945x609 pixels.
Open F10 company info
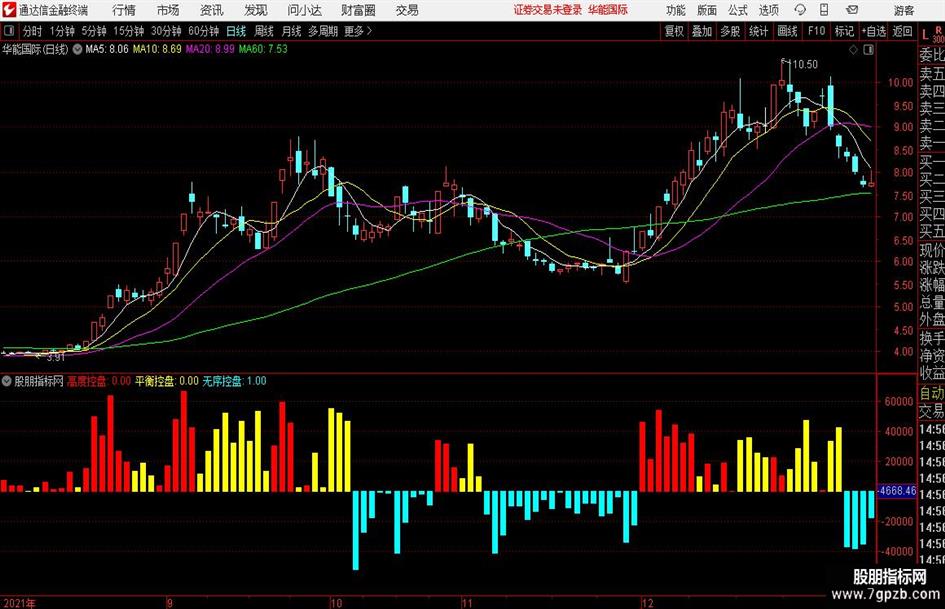[817, 31]
